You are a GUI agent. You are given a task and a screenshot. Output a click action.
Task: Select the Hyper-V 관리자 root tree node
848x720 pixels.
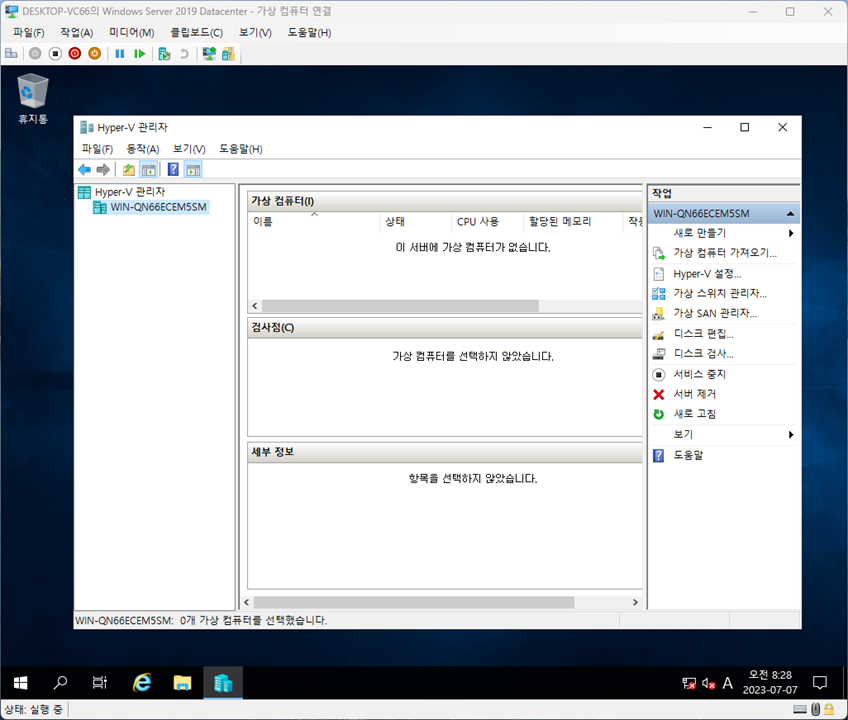(130, 192)
